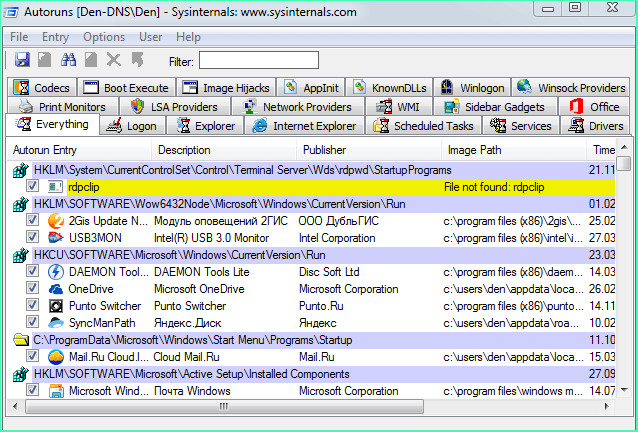Click the Delete X toolbar icon
The image size is (638, 432).
click(114, 60)
